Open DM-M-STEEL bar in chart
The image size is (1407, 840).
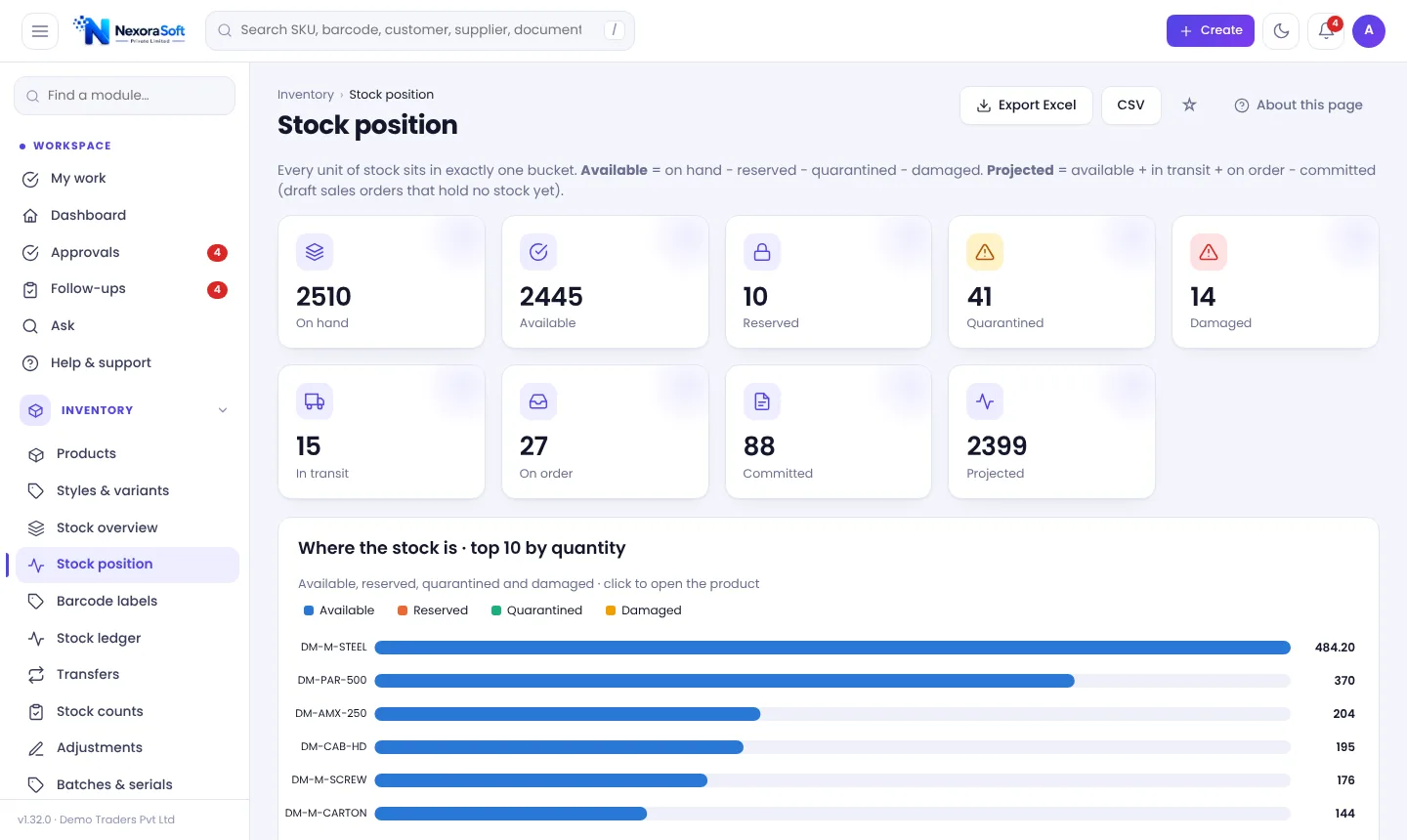coord(832,648)
